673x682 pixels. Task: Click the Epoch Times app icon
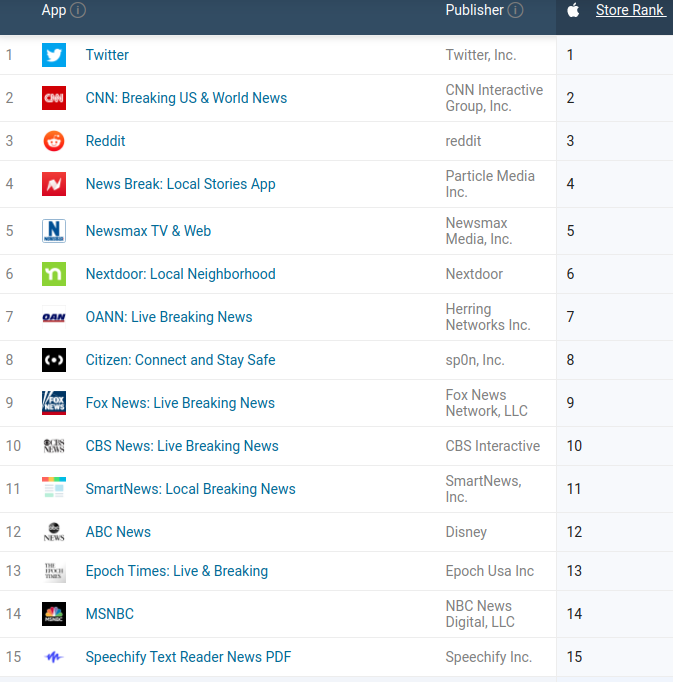[x=54, y=571]
